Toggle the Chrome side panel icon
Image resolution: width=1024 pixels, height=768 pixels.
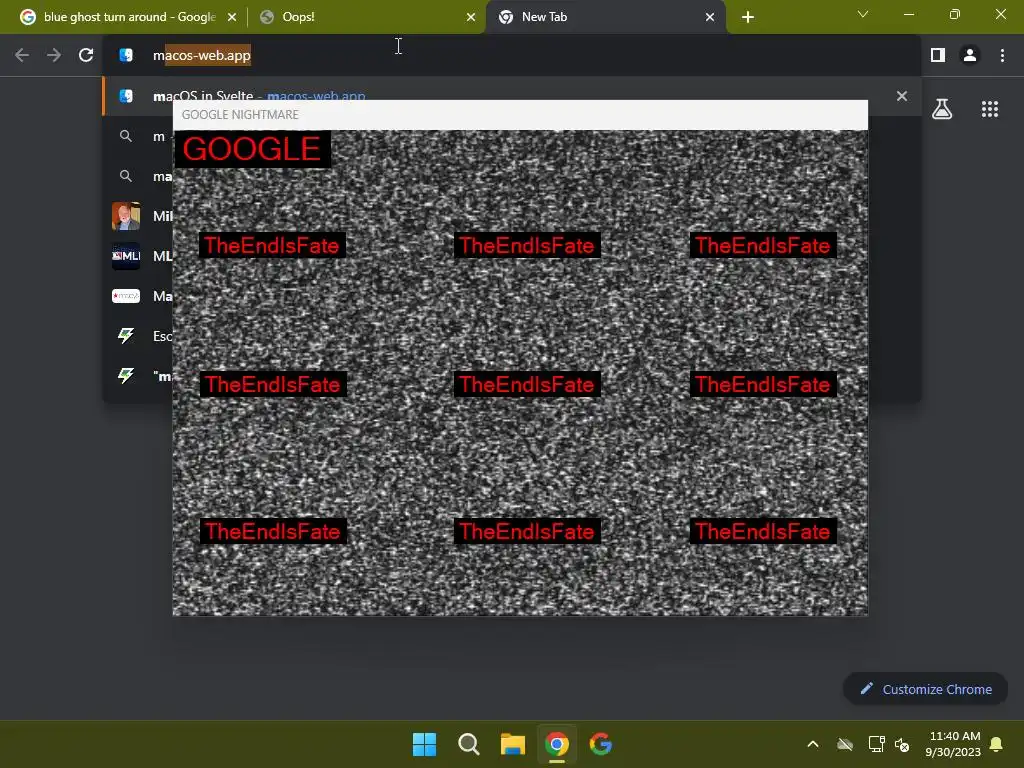click(x=938, y=56)
